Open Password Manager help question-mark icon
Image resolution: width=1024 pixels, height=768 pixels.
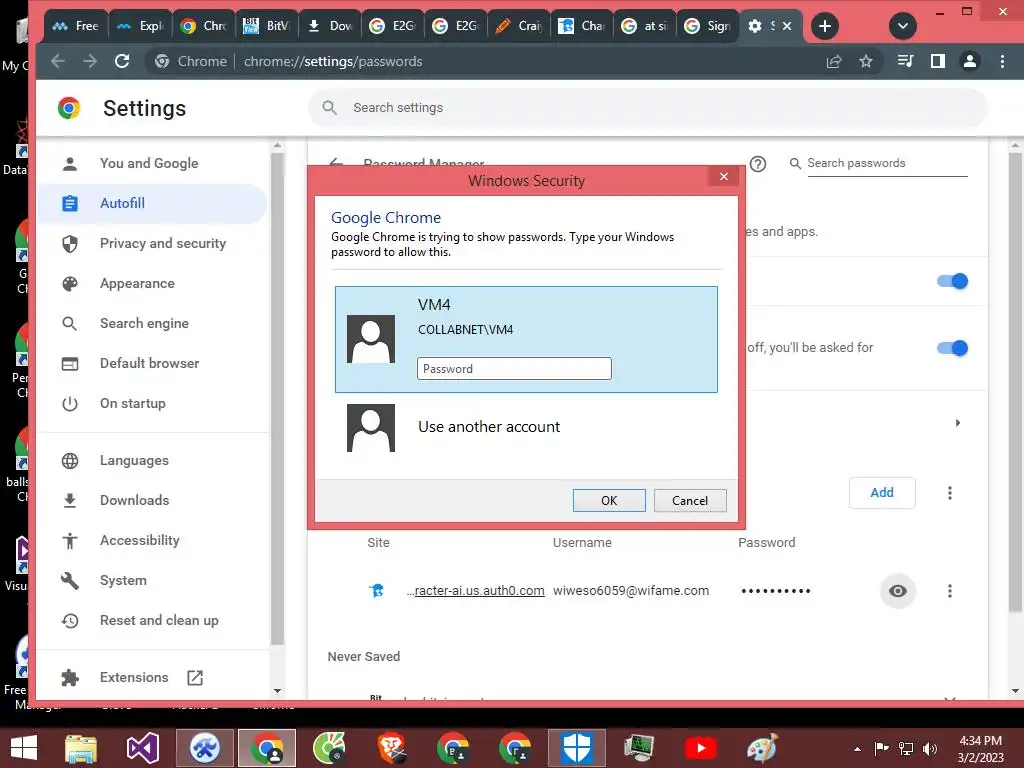(758, 164)
